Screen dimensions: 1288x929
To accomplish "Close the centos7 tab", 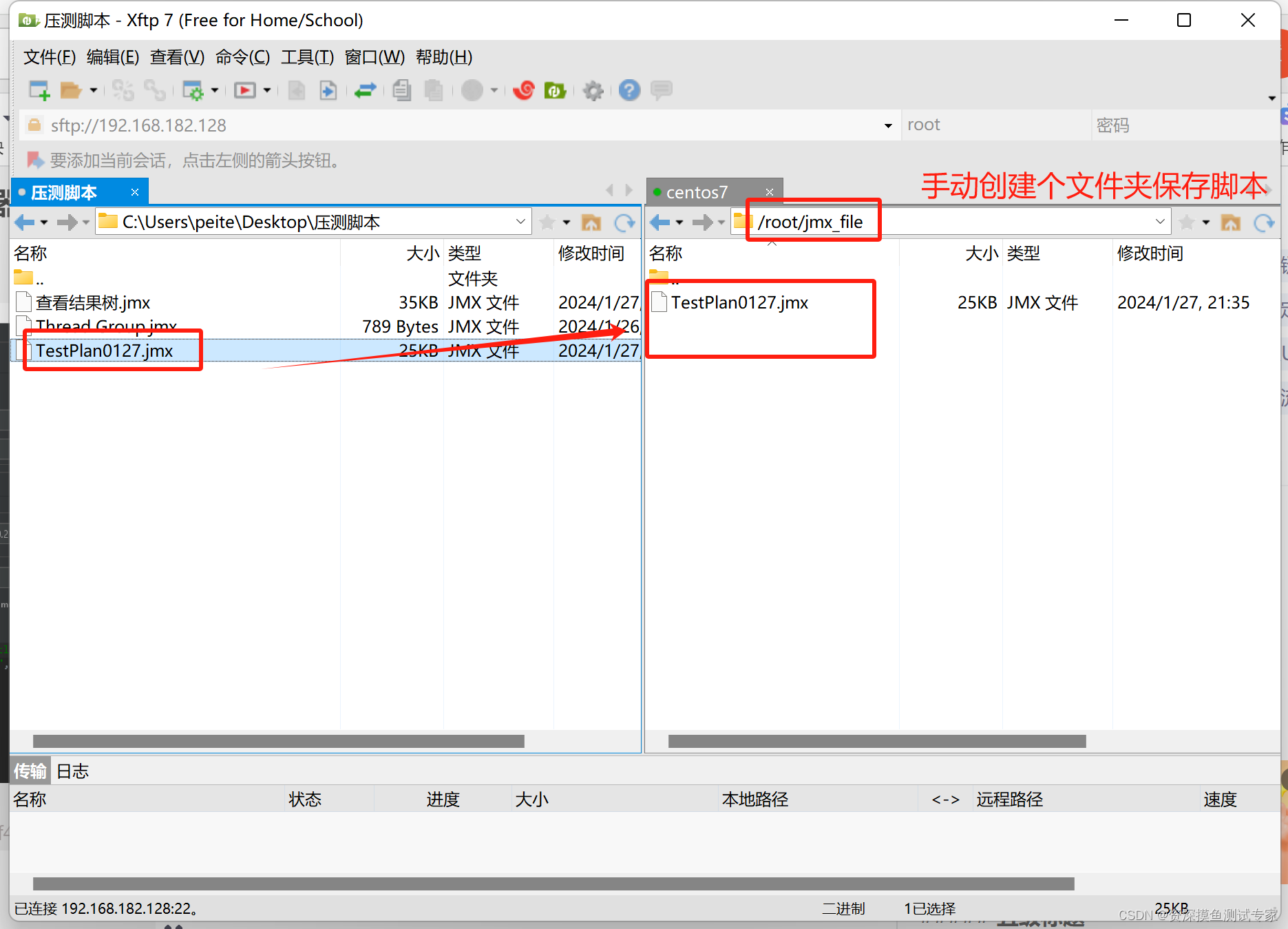I will click(x=770, y=192).
